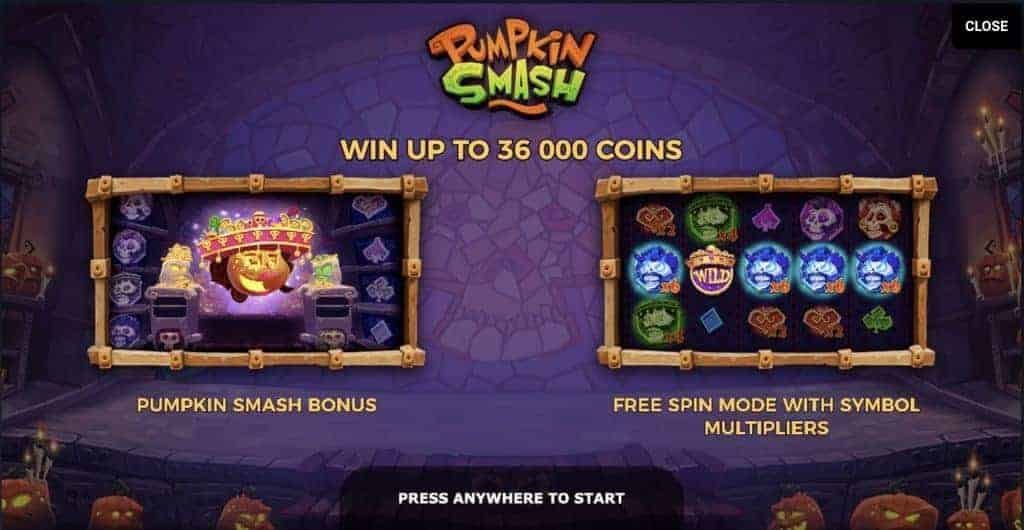The height and width of the screenshot is (530, 1024).
Task: Click the purple spade symbol in top row
Action: pyautogui.click(x=765, y=217)
